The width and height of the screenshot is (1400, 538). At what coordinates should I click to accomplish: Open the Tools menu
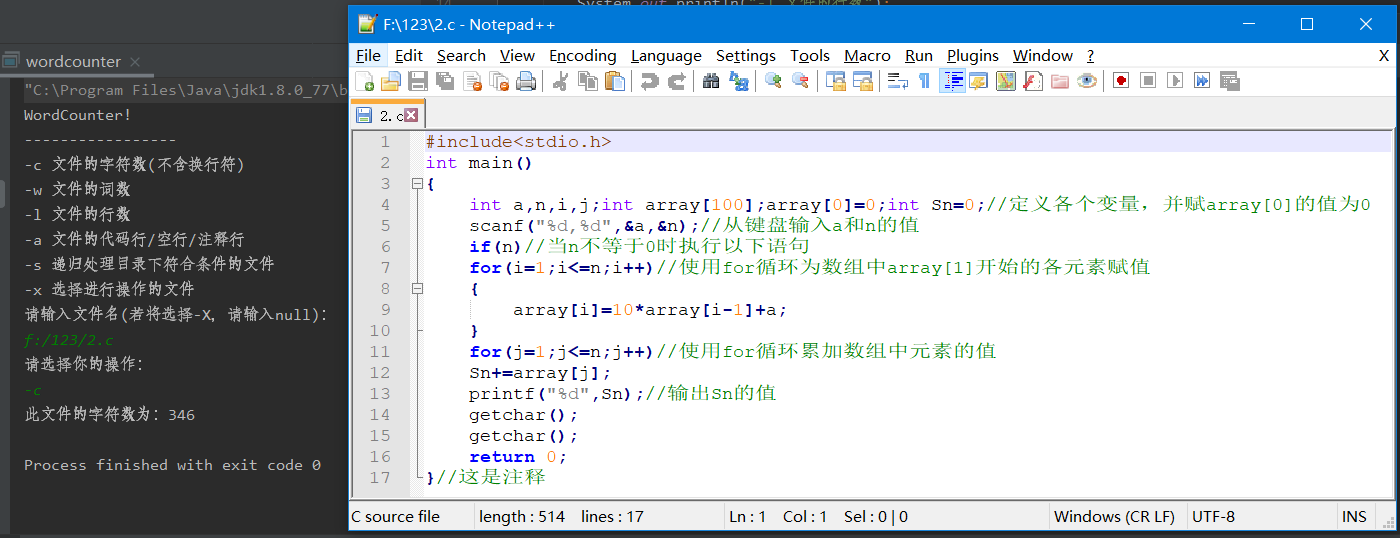coord(810,56)
